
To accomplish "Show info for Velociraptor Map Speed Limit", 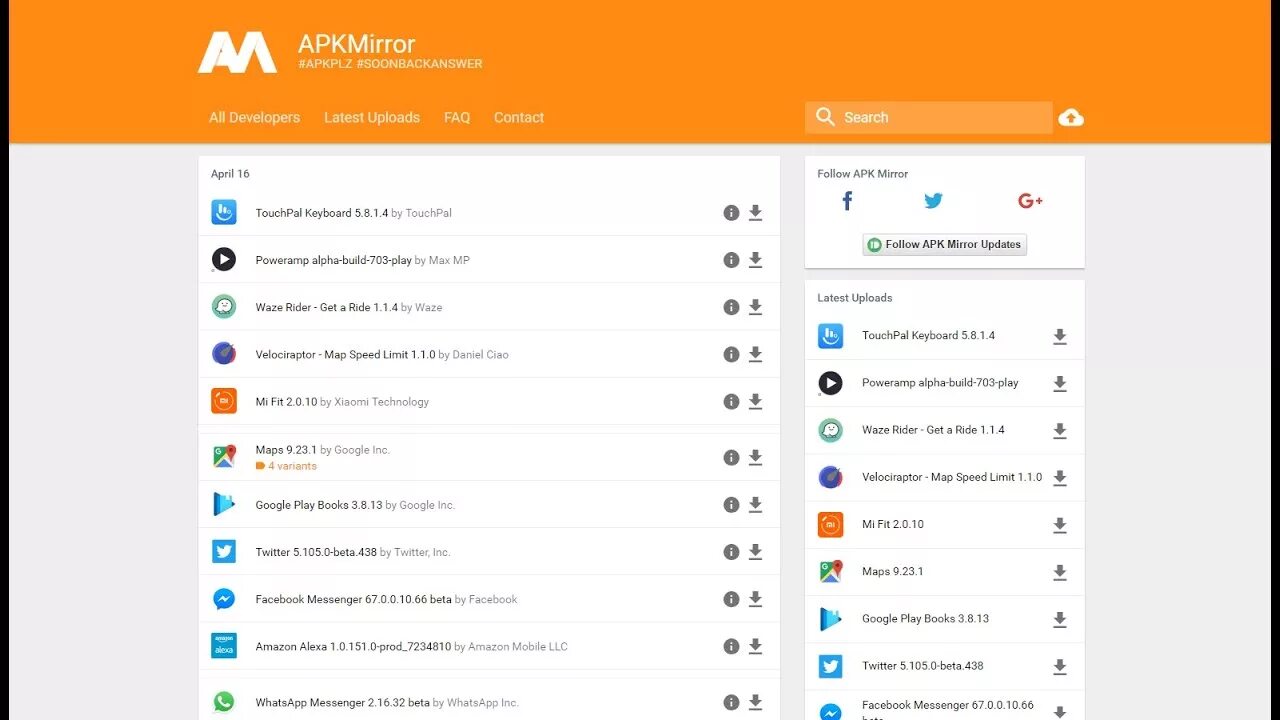I will [731, 354].
